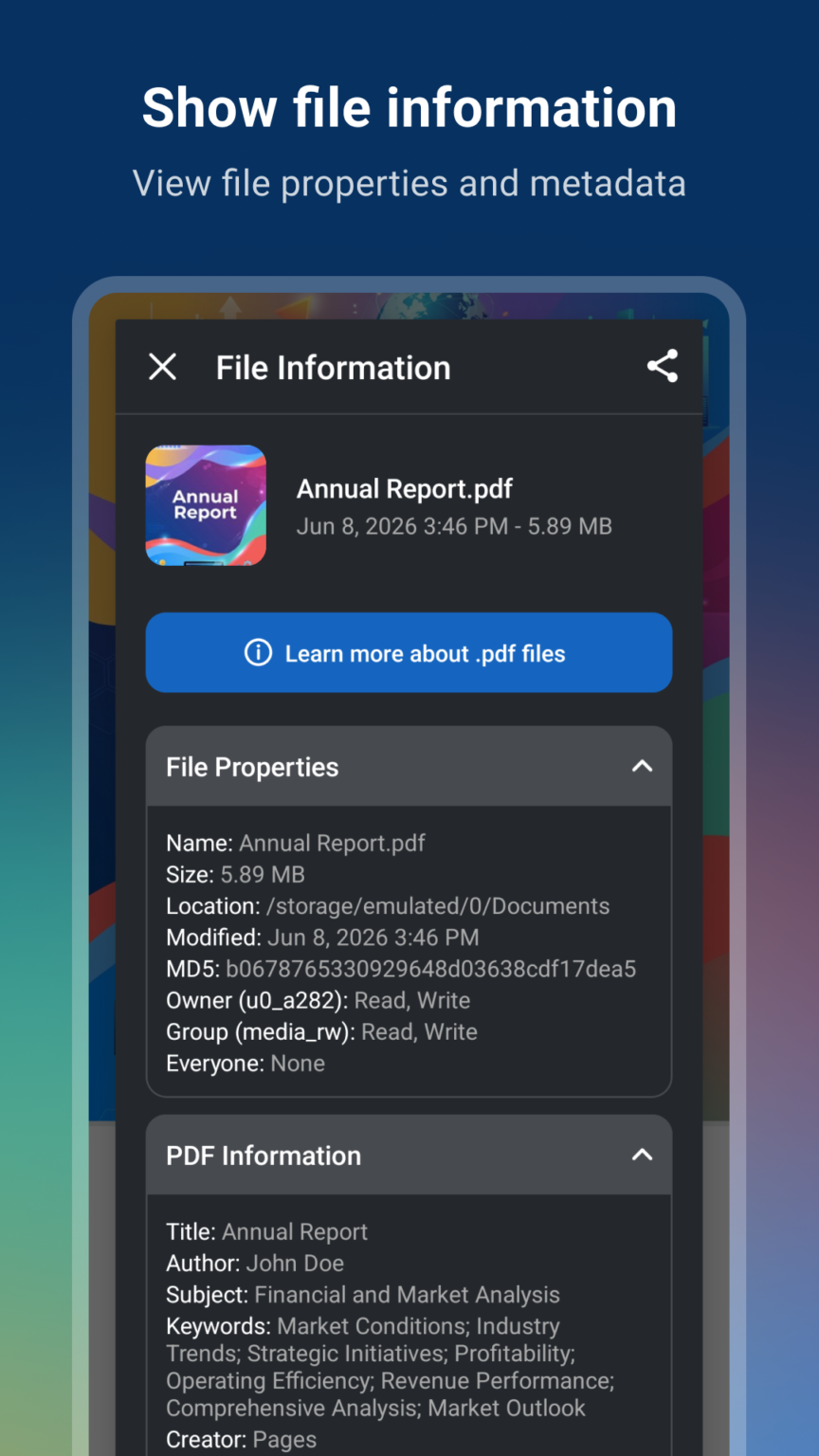Tap the Location /storage/emulated/0/Documents row
The height and width of the screenshot is (1456, 819).
(388, 906)
